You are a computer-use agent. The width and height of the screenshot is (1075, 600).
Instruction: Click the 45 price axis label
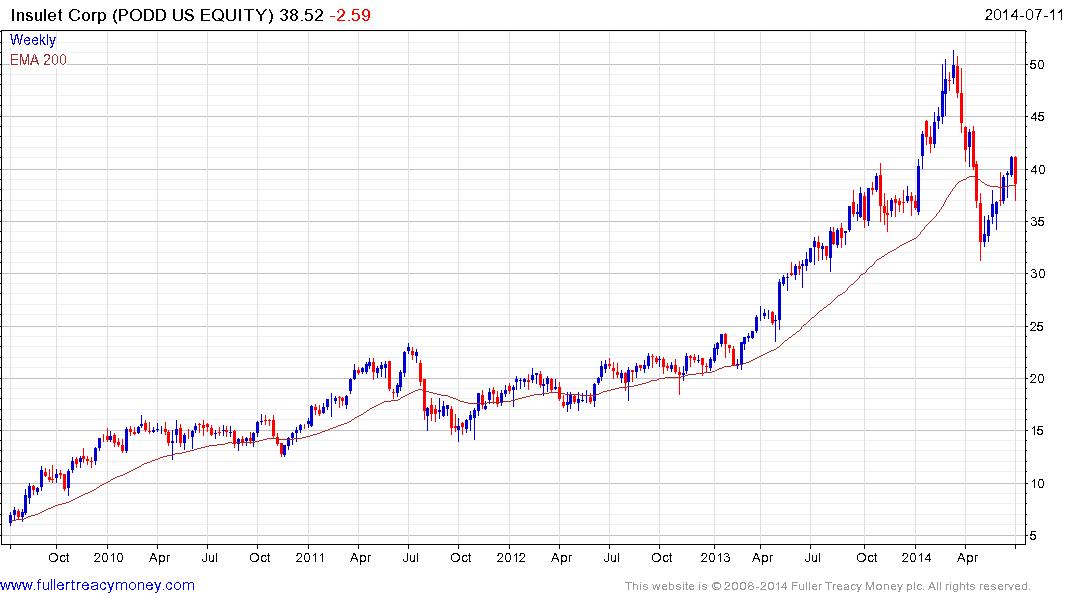[x=1037, y=117]
